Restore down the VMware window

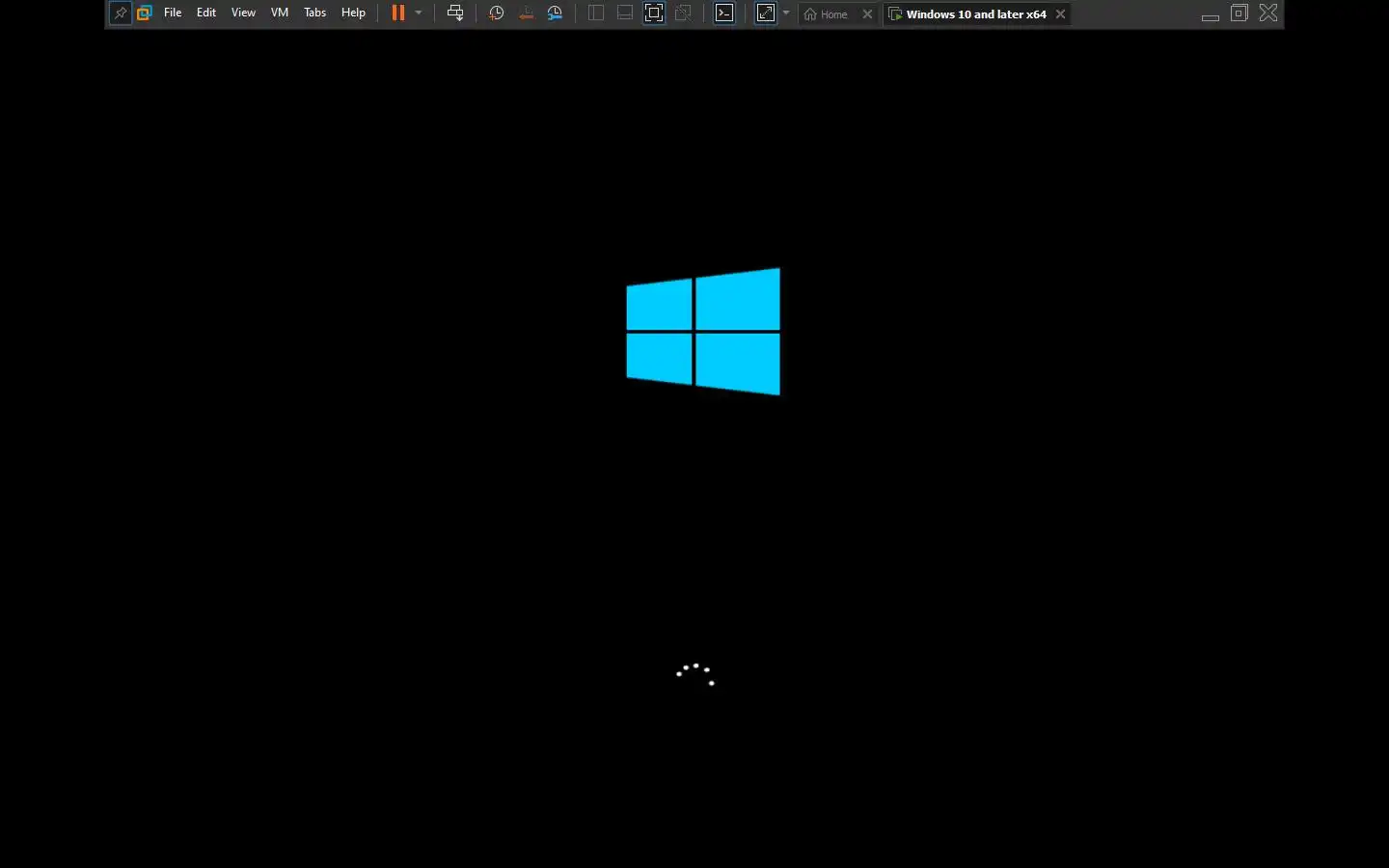(1239, 13)
